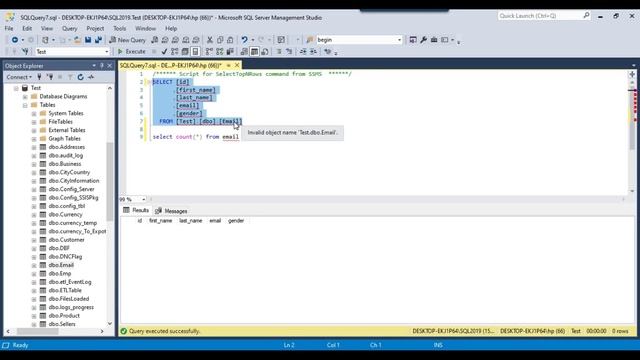
Task: Click the Results to File icon
Action: [x=265, y=51]
